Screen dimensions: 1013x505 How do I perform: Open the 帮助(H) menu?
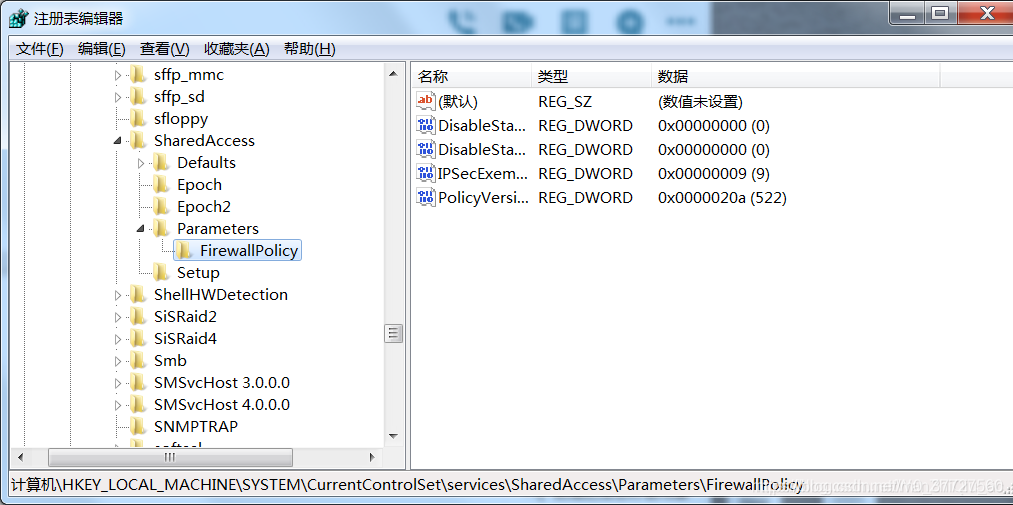point(309,49)
